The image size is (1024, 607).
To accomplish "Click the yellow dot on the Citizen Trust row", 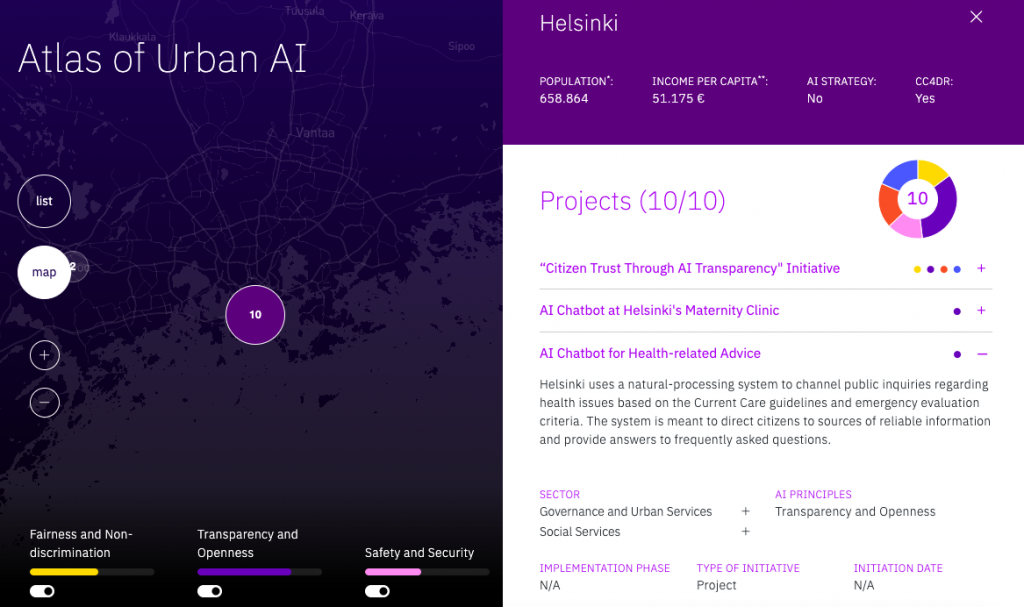I will pyautogui.click(x=917, y=269).
